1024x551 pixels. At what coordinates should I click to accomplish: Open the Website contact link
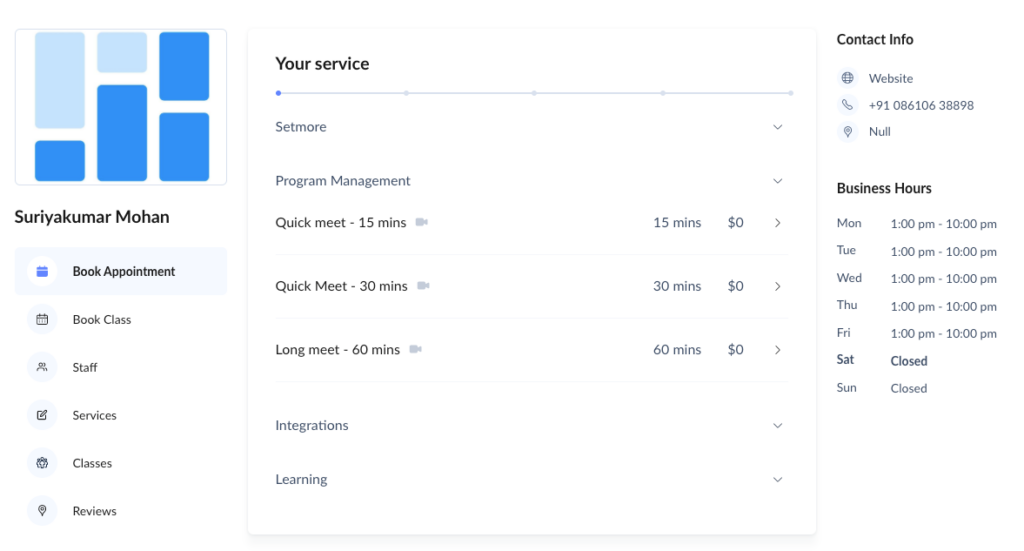point(891,78)
